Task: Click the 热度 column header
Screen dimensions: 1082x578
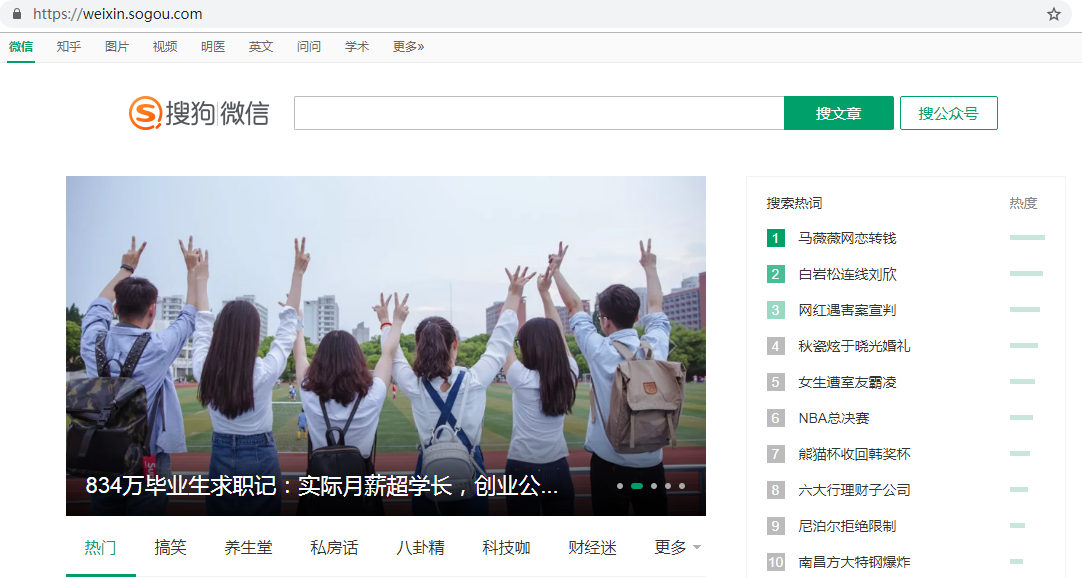Action: pyautogui.click(x=1023, y=203)
